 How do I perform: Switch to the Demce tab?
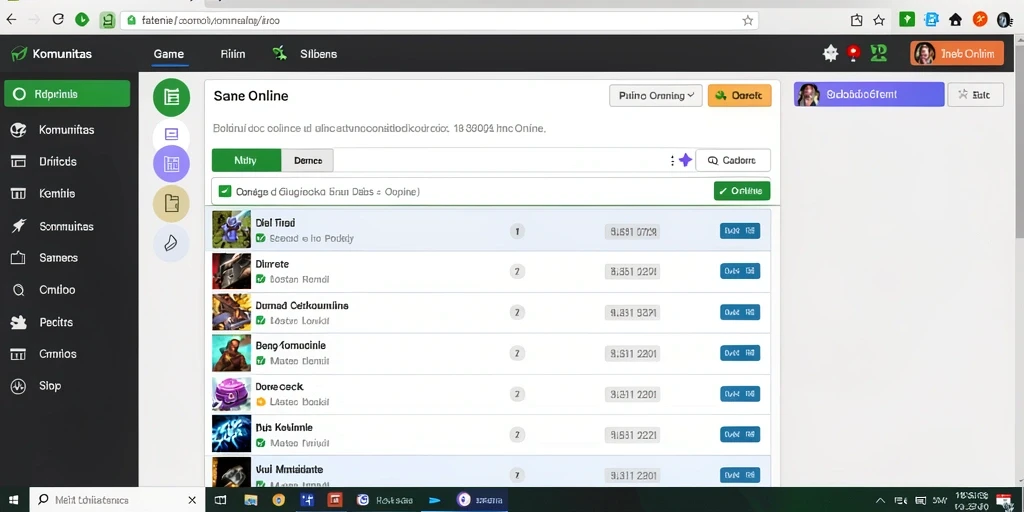point(308,160)
